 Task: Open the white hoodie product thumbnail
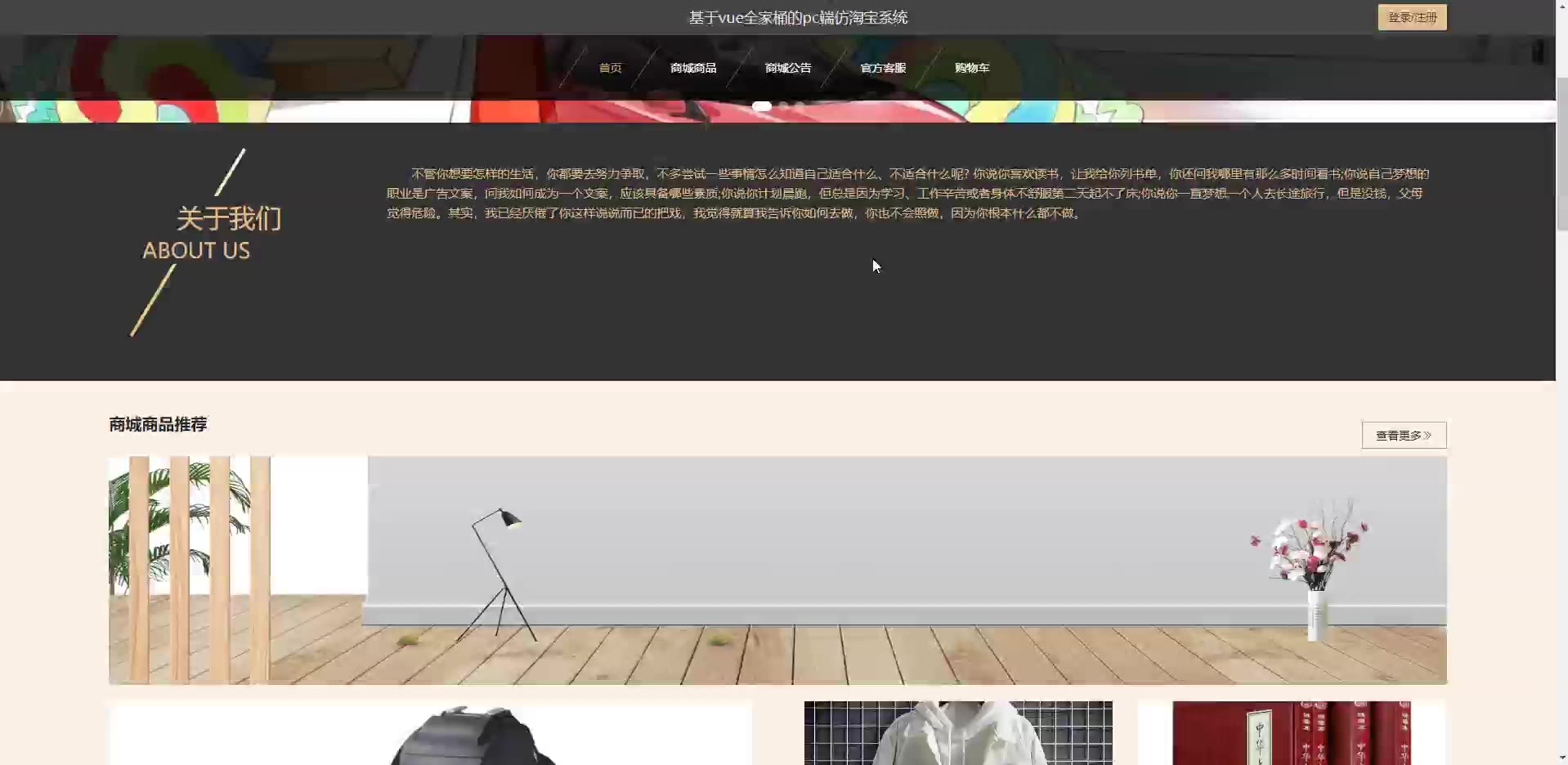(958, 733)
